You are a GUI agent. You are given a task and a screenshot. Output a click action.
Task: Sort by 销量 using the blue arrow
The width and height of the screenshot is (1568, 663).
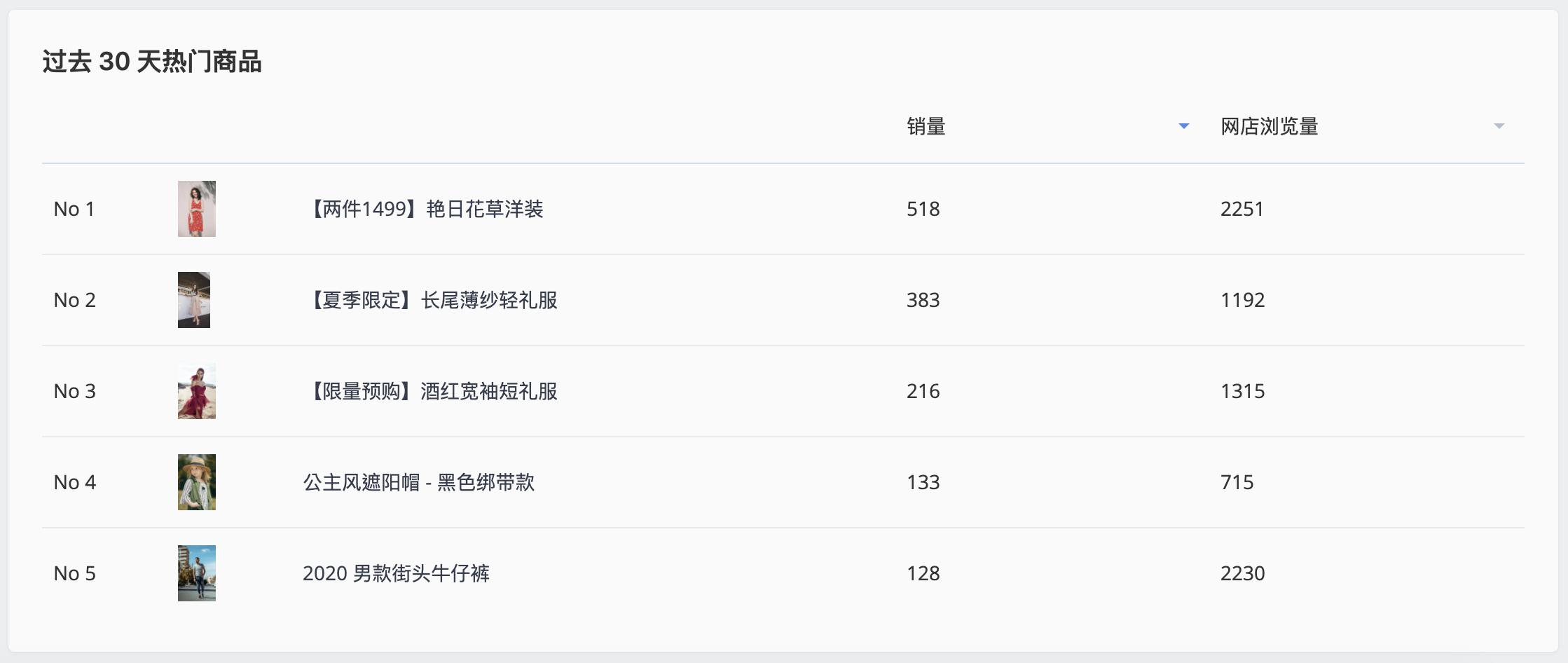coord(1184,126)
